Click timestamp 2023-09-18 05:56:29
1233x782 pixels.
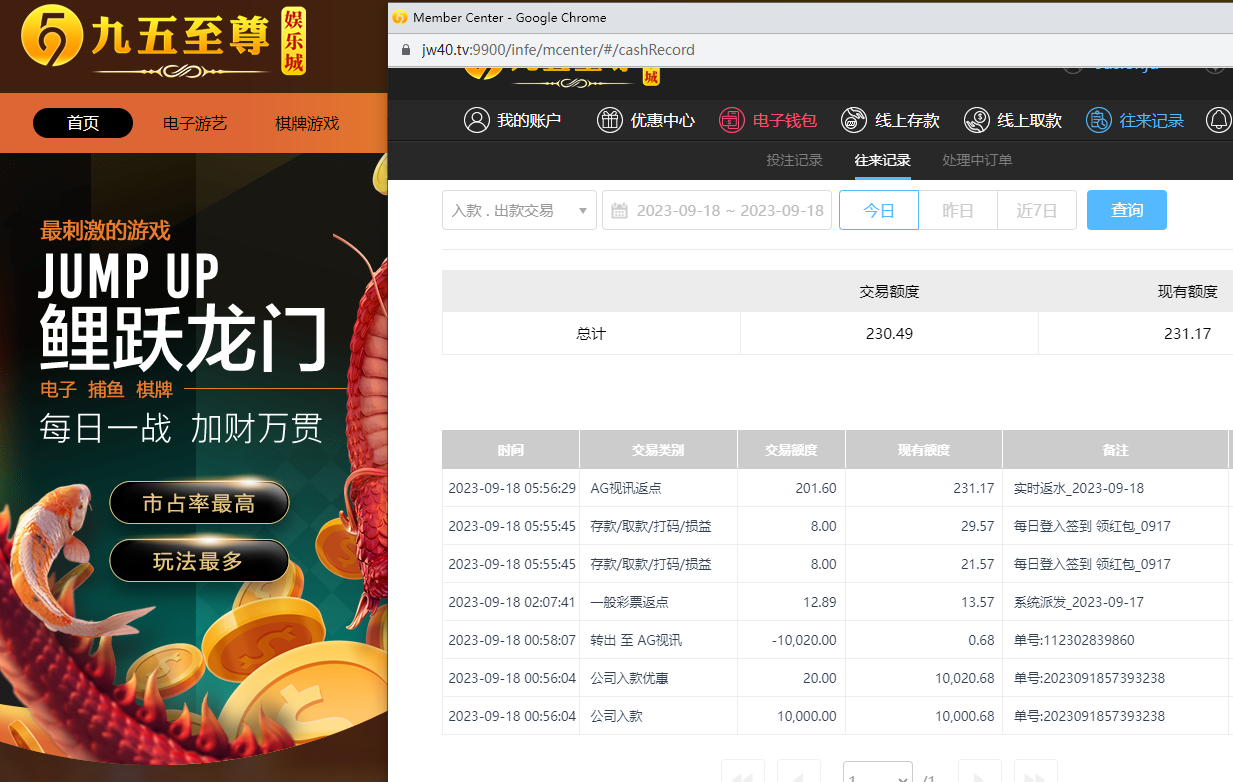(x=512, y=488)
